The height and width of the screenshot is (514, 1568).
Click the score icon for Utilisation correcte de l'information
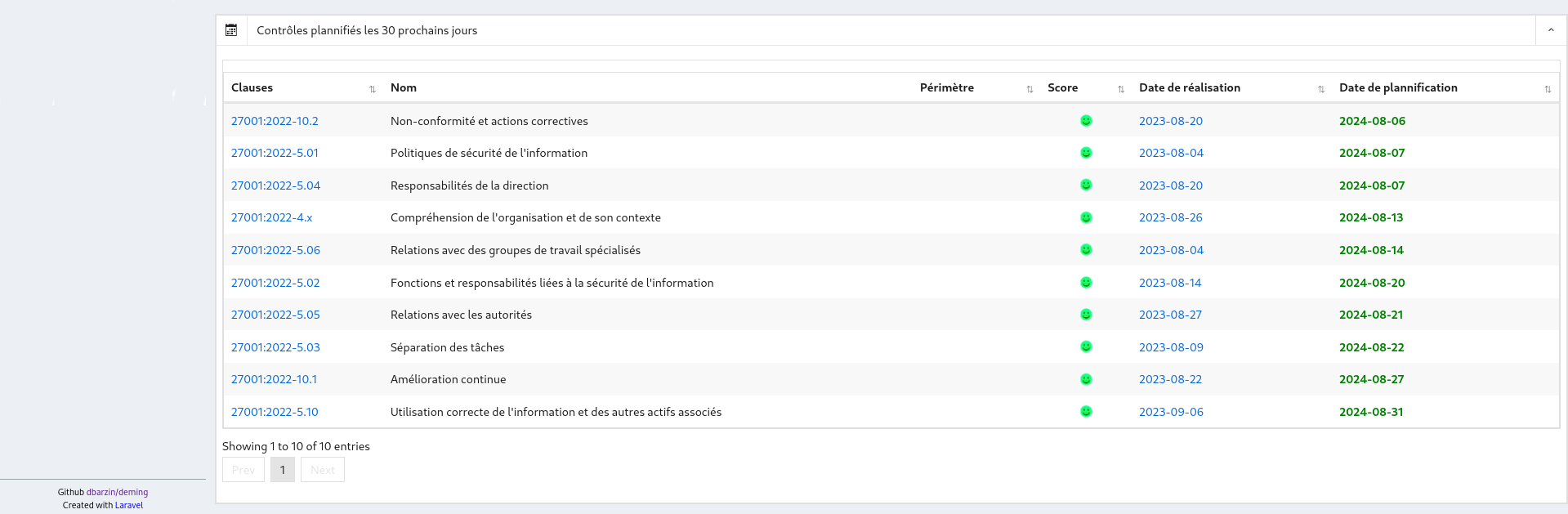(1085, 412)
